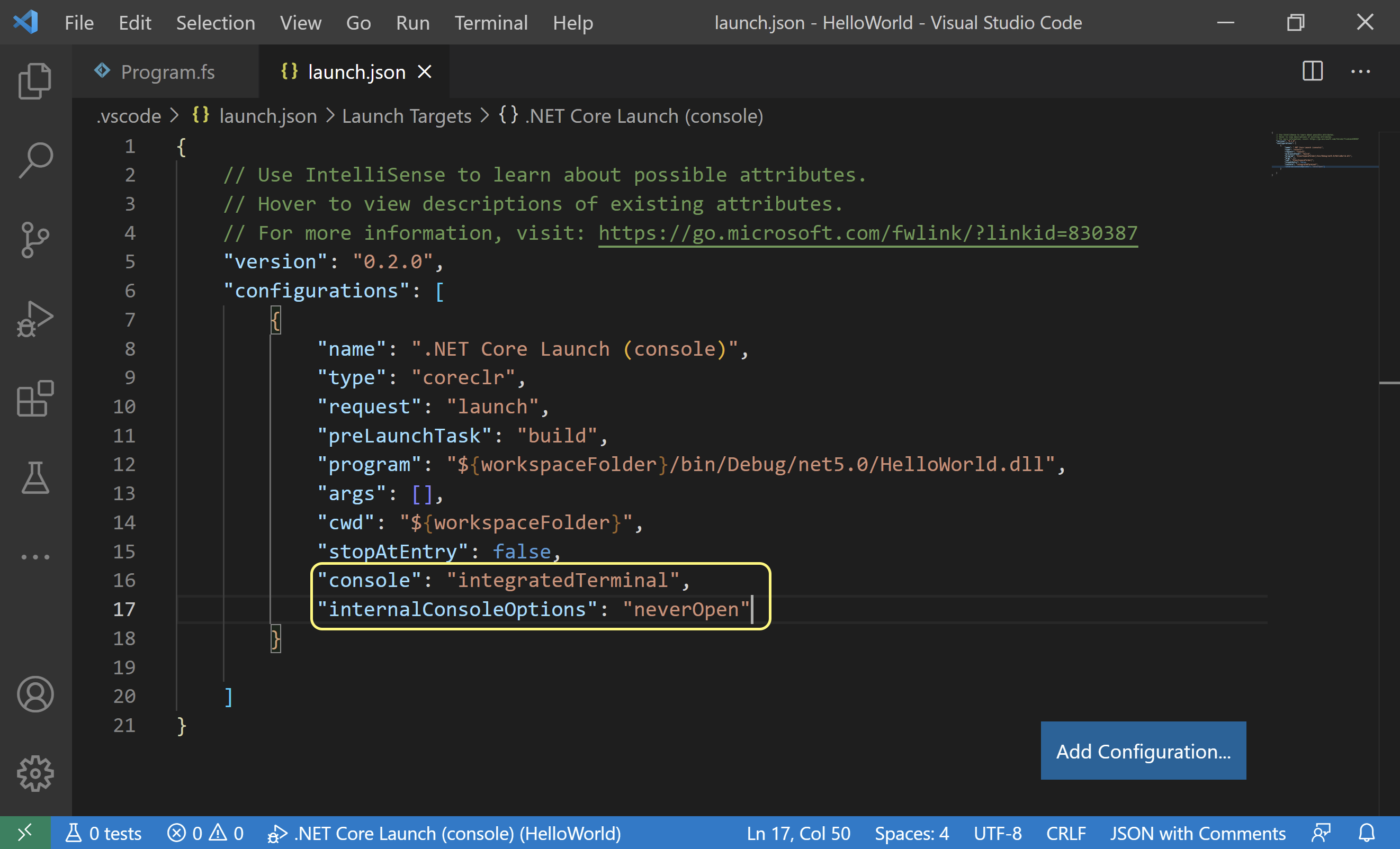Switch to the Program.fs tab

(x=167, y=72)
